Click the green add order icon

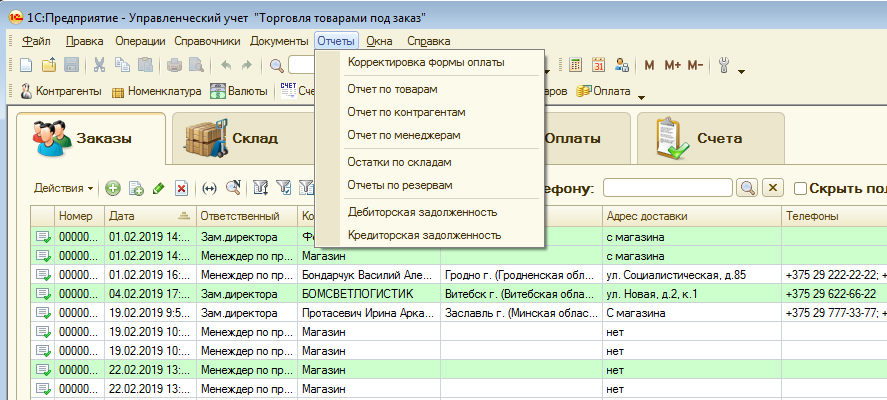(113, 187)
